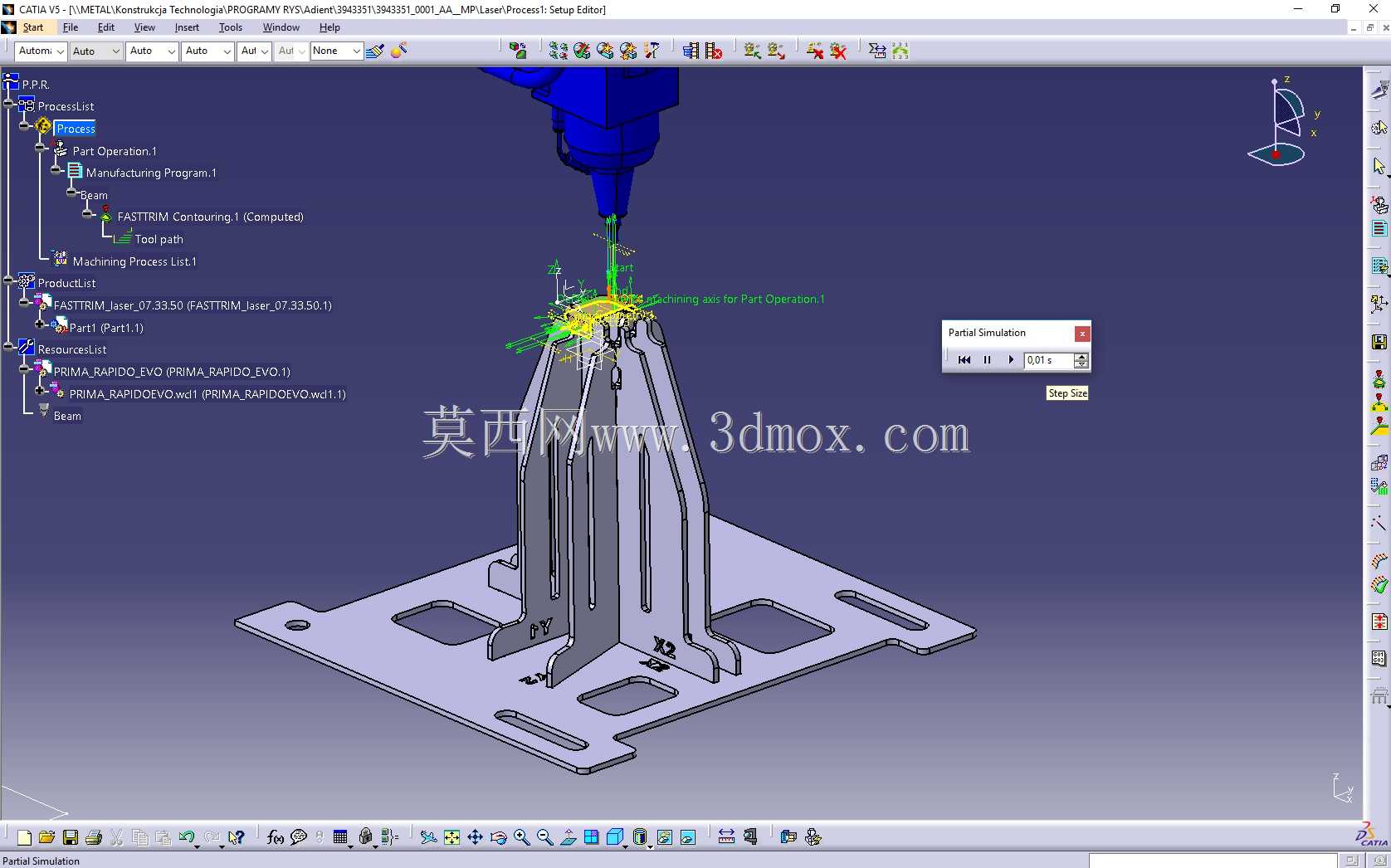Click the Hide/Show icon

tap(665, 837)
